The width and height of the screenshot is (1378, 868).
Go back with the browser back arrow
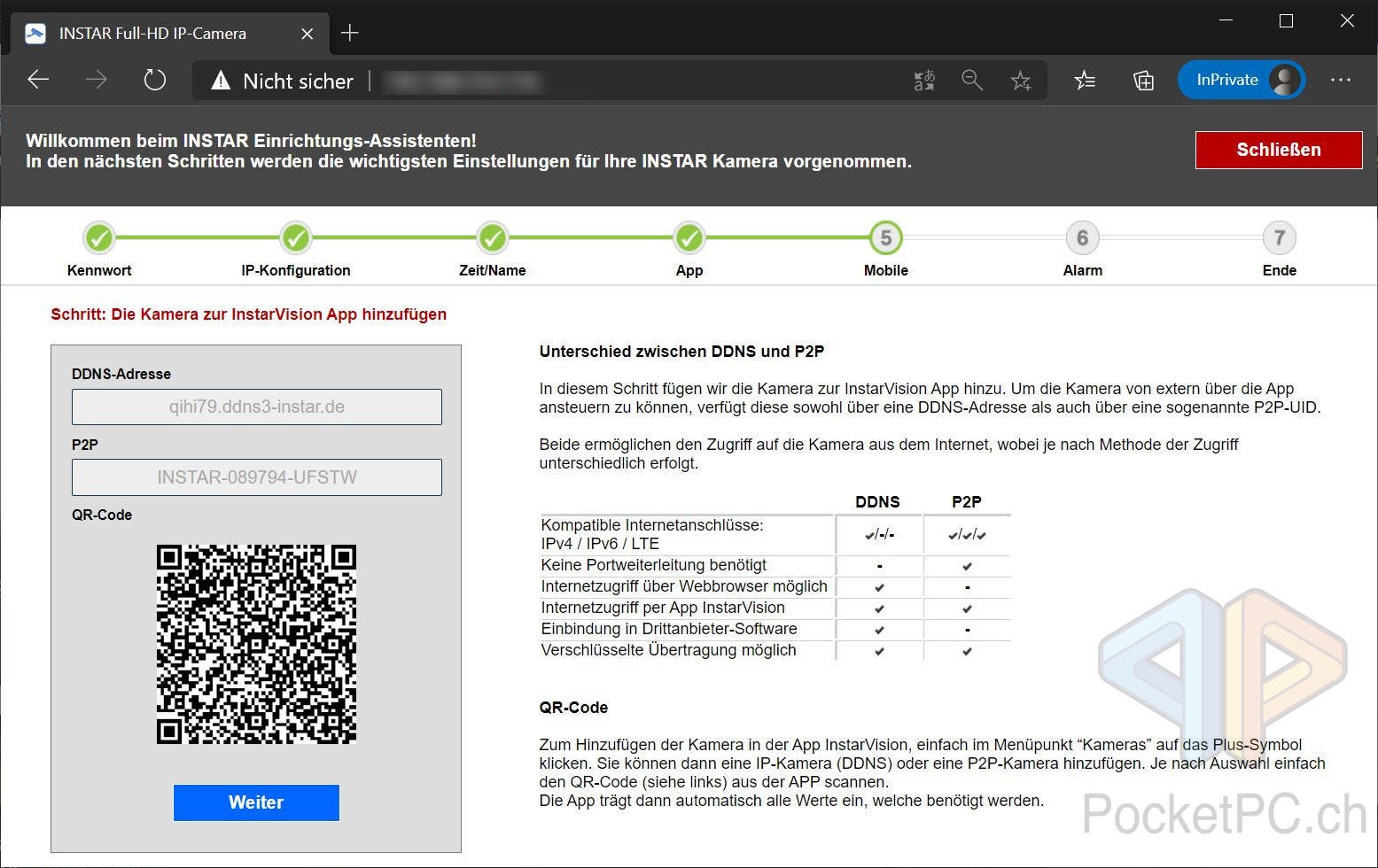pos(38,80)
